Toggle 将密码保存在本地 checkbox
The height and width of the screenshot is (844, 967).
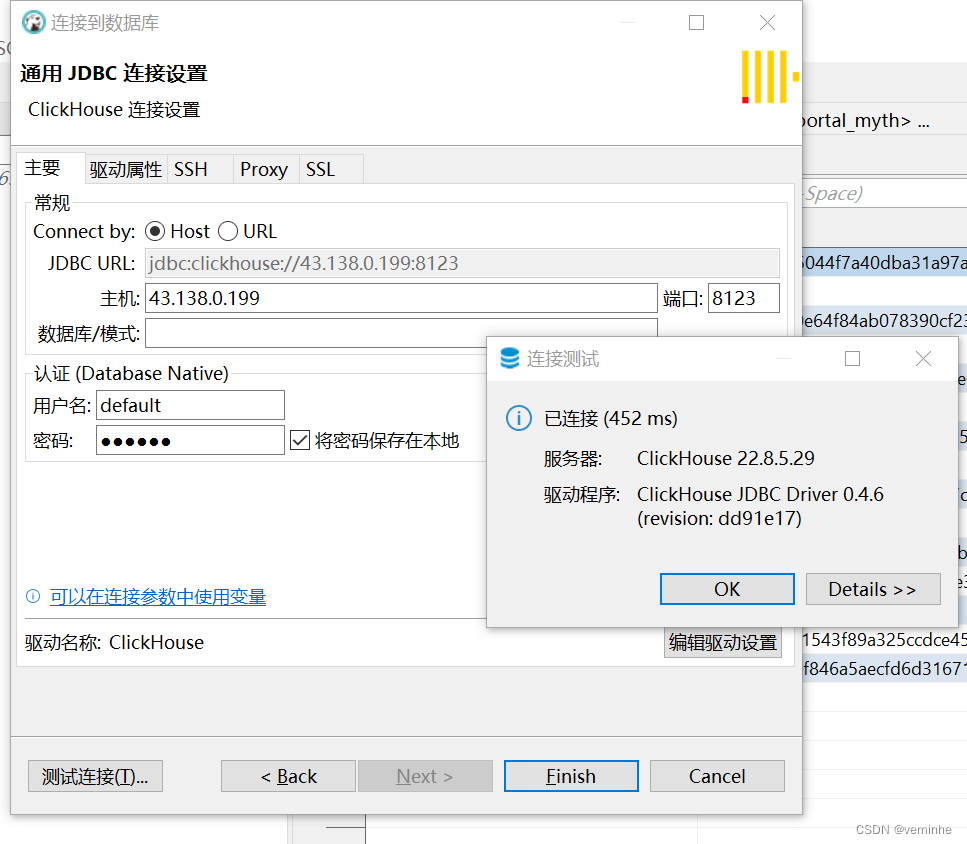point(300,440)
